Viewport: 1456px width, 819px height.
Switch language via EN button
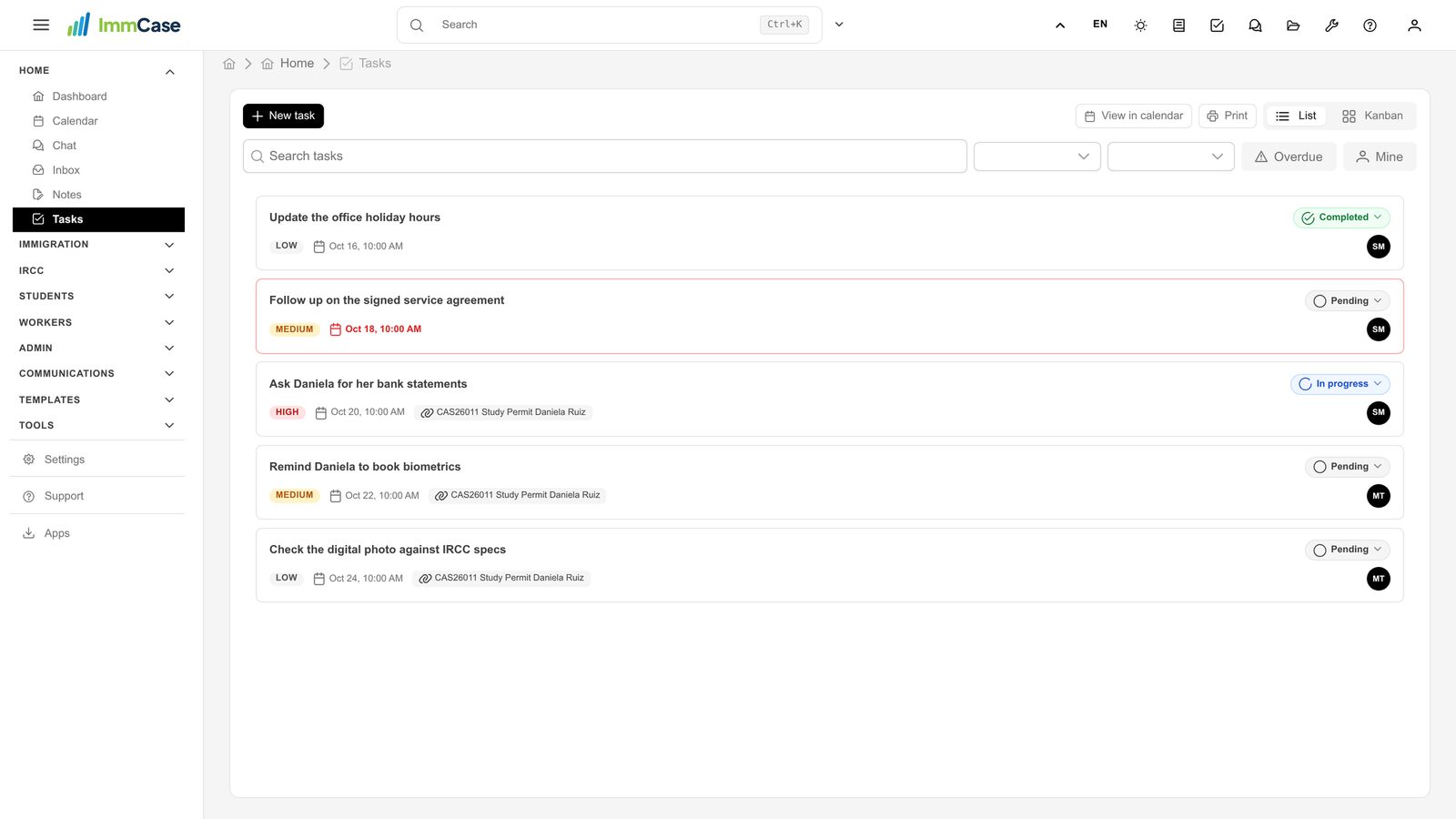point(1100,25)
